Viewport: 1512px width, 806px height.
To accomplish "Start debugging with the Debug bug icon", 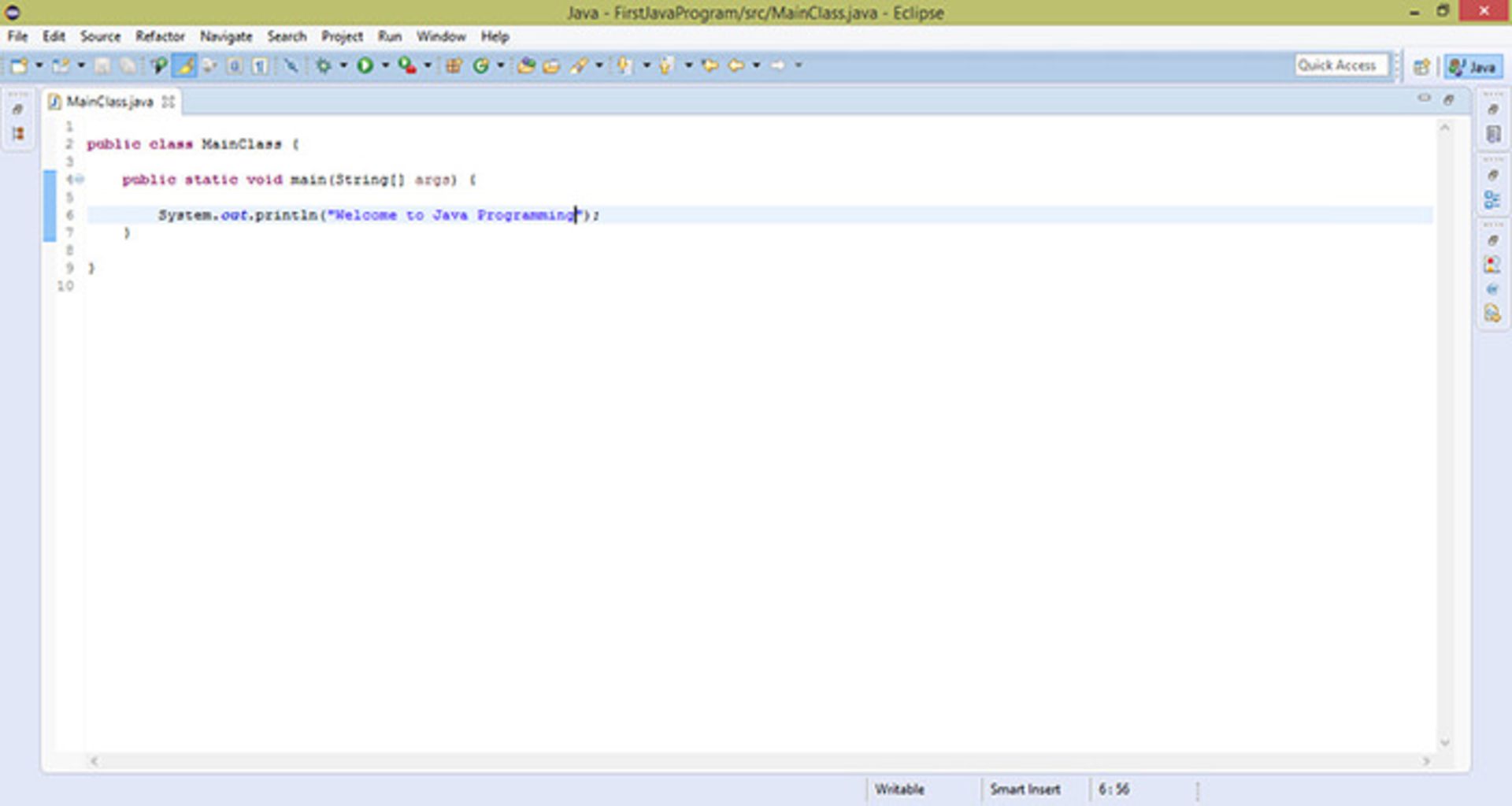I will 323,65.
